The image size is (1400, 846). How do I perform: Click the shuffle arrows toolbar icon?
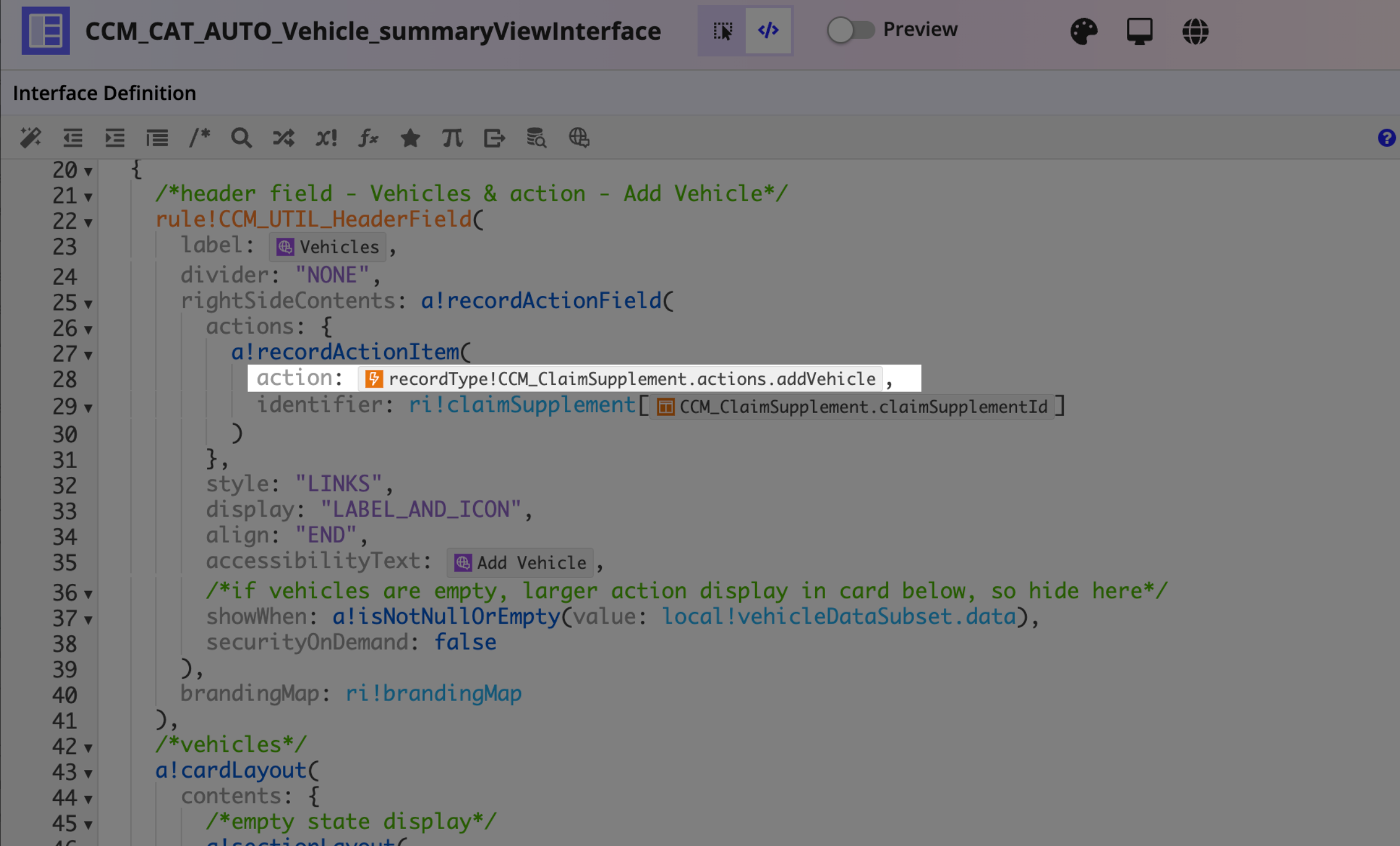284,138
